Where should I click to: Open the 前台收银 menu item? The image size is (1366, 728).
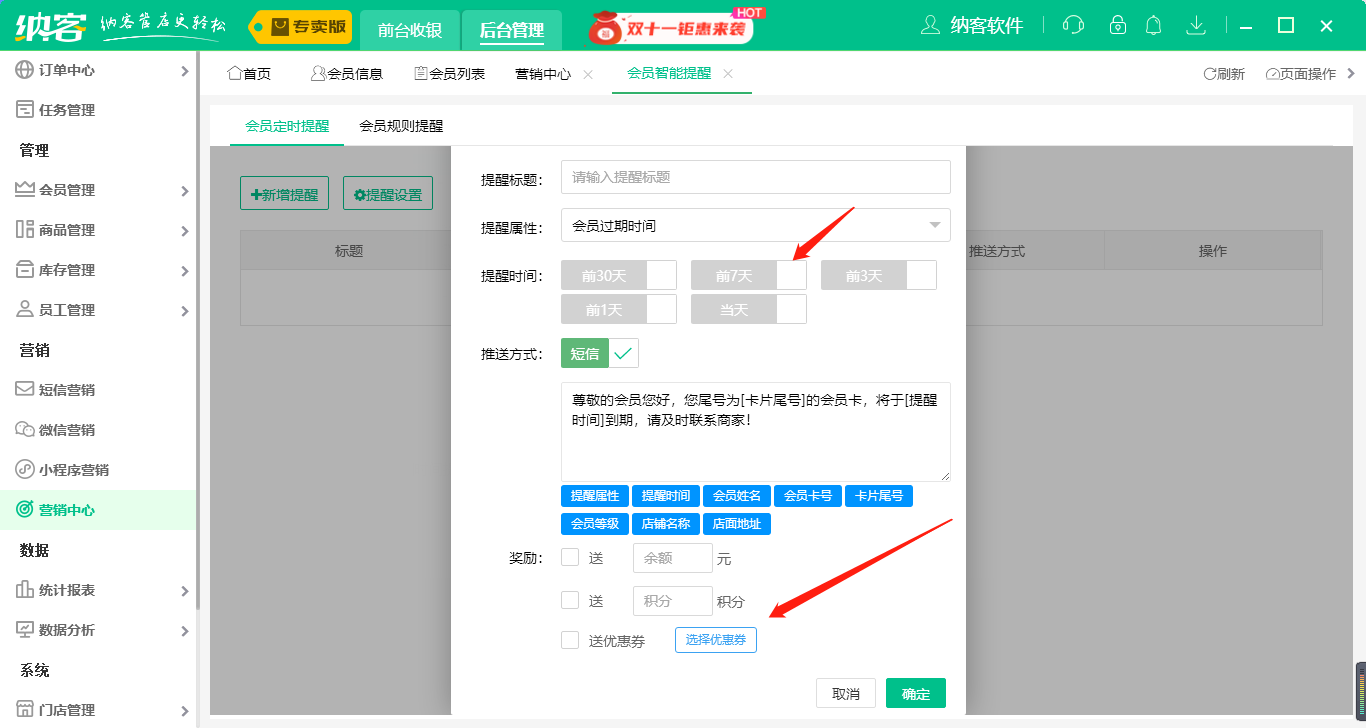coord(409,31)
